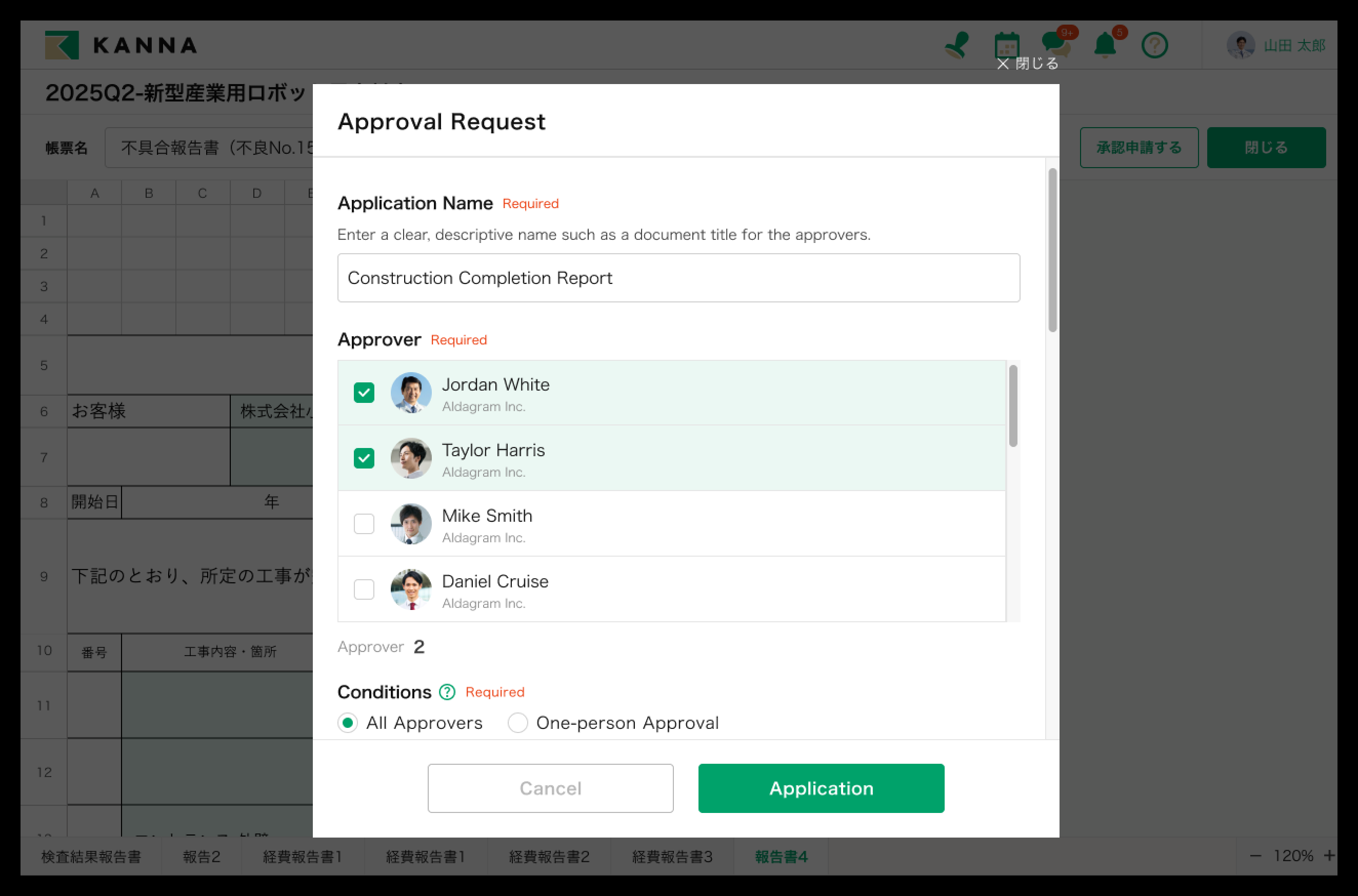Click the KANNA logo
The width and height of the screenshot is (1358, 896).
click(x=121, y=45)
